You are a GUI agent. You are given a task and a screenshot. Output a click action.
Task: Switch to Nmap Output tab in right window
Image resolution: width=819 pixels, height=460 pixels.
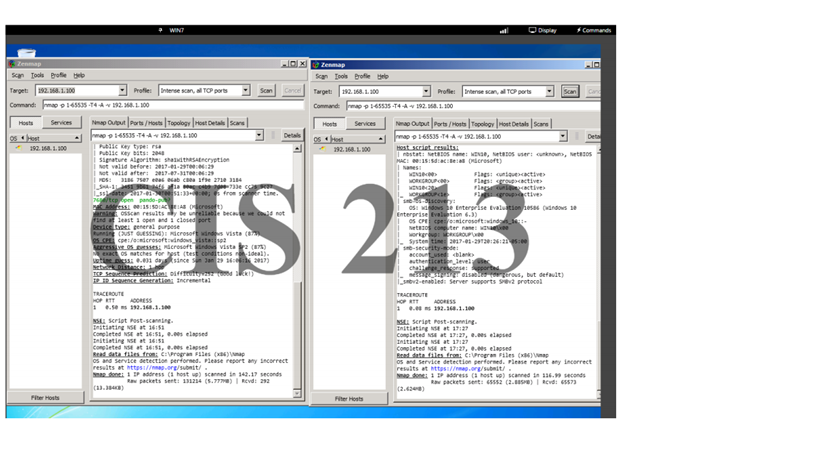pos(413,124)
